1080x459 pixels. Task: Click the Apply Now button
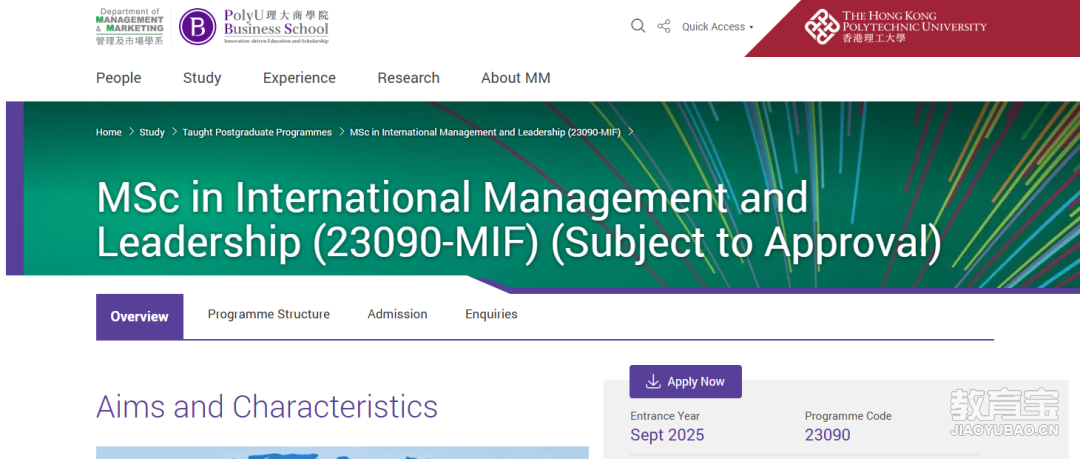685,382
